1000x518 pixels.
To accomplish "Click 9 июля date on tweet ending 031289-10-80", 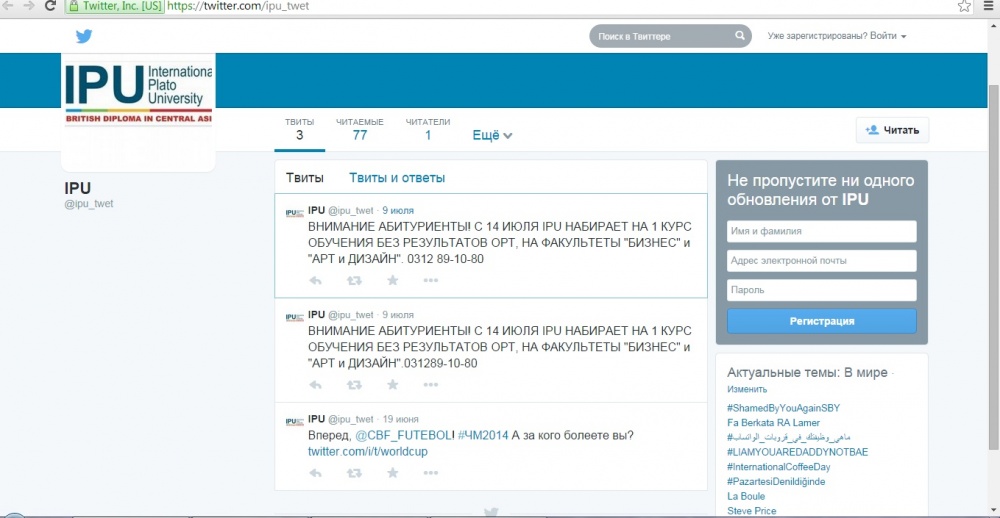I will (398, 314).
